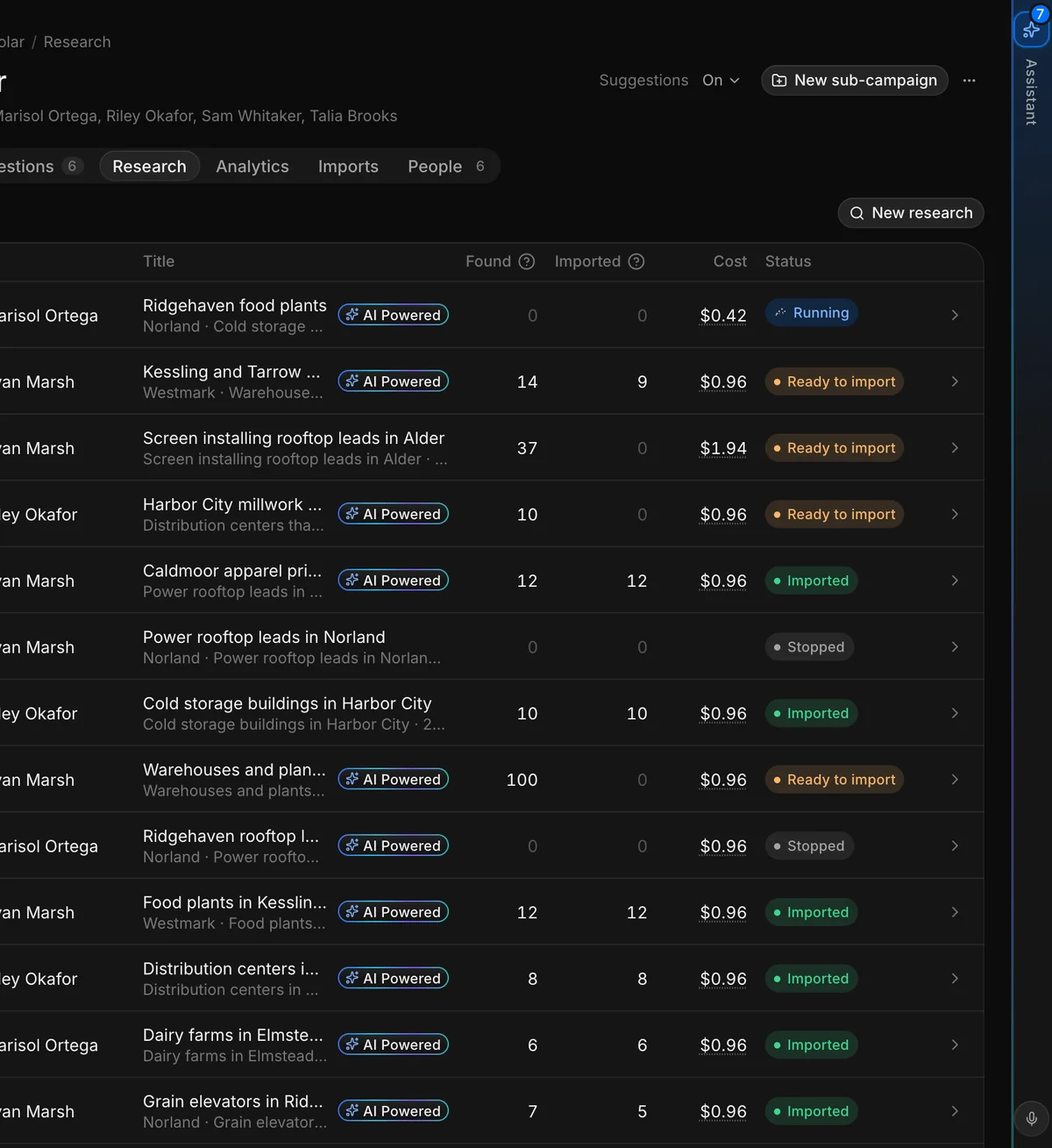This screenshot has width=1052, height=1148.
Task: Click the Found count 37
Action: [527, 448]
